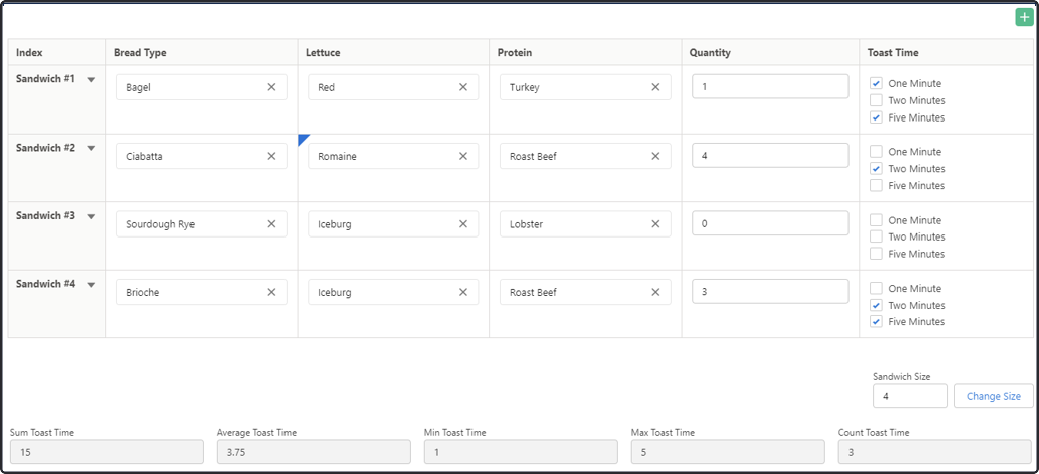This screenshot has height=474, width=1039.
Task: Uncheck Five Minutes for Sandwich #4
Action: click(x=876, y=322)
